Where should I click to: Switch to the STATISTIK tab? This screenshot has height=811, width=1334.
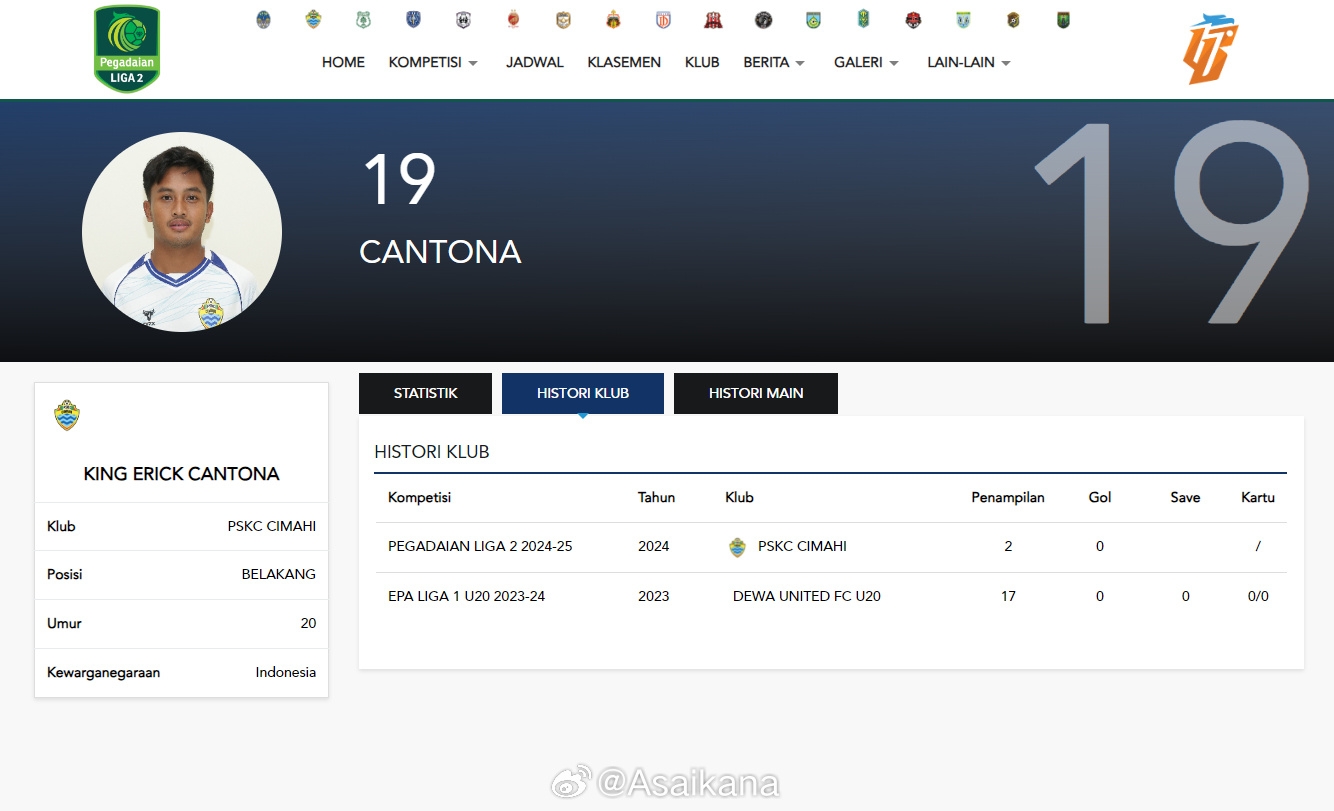coord(425,393)
